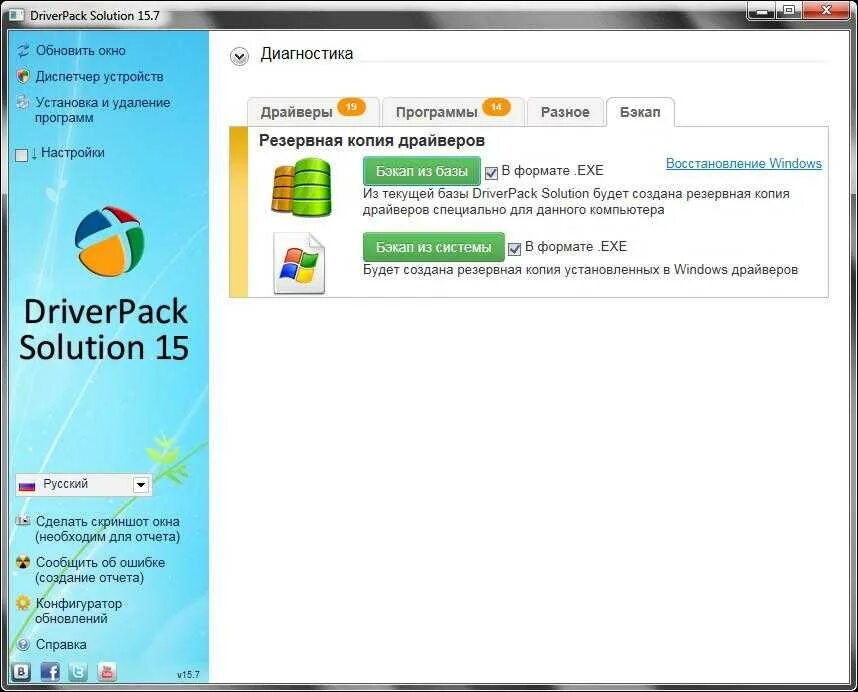Open Установка и удаление программ link
The image size is (858, 692).
[x=103, y=110]
